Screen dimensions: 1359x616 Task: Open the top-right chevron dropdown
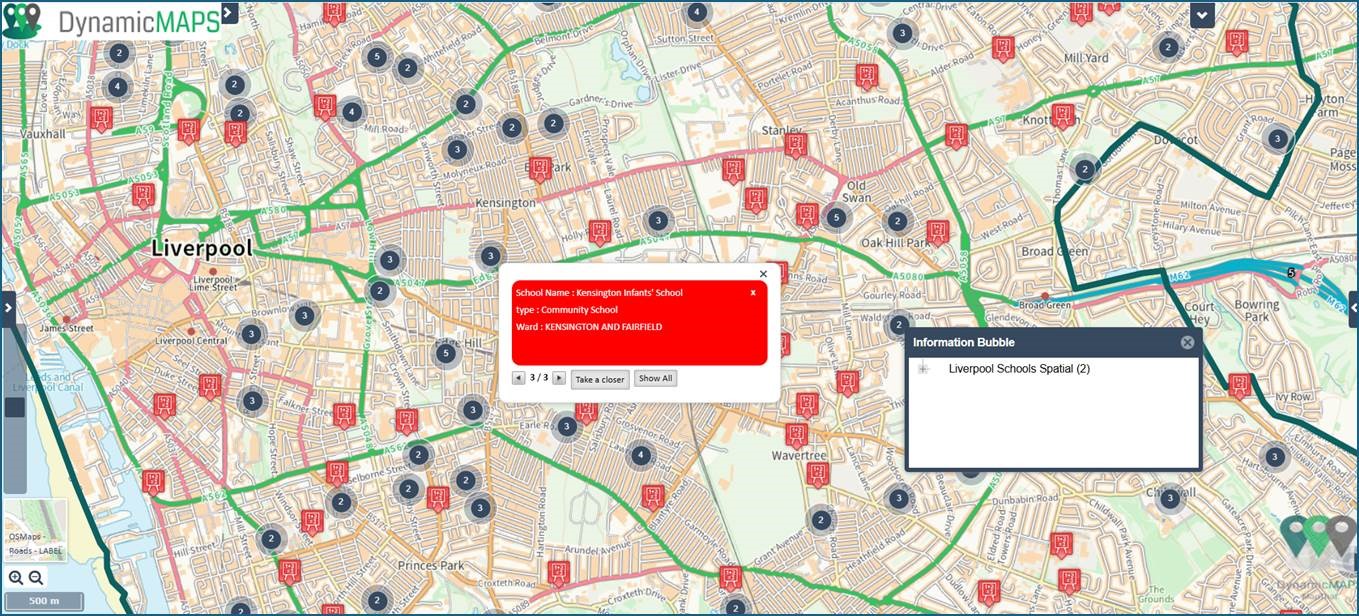[1202, 14]
